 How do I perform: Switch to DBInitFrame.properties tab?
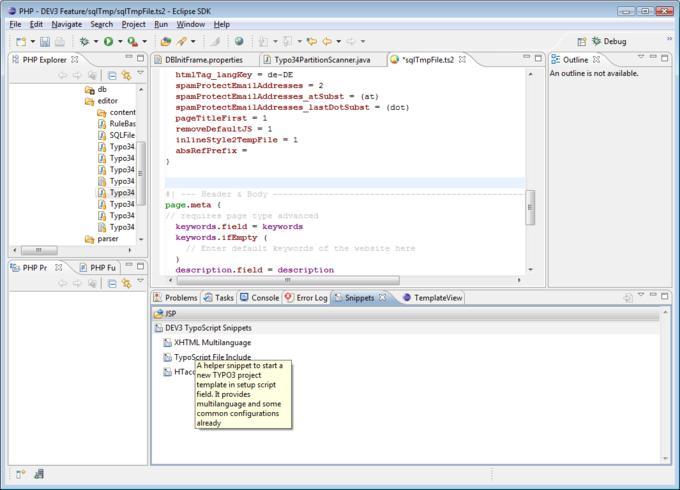[x=199, y=60]
